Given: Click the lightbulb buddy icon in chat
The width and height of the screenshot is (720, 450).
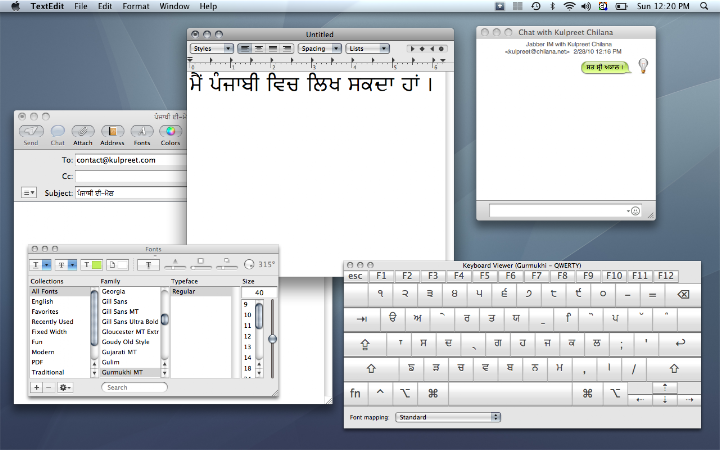Looking at the screenshot, I should 643,66.
